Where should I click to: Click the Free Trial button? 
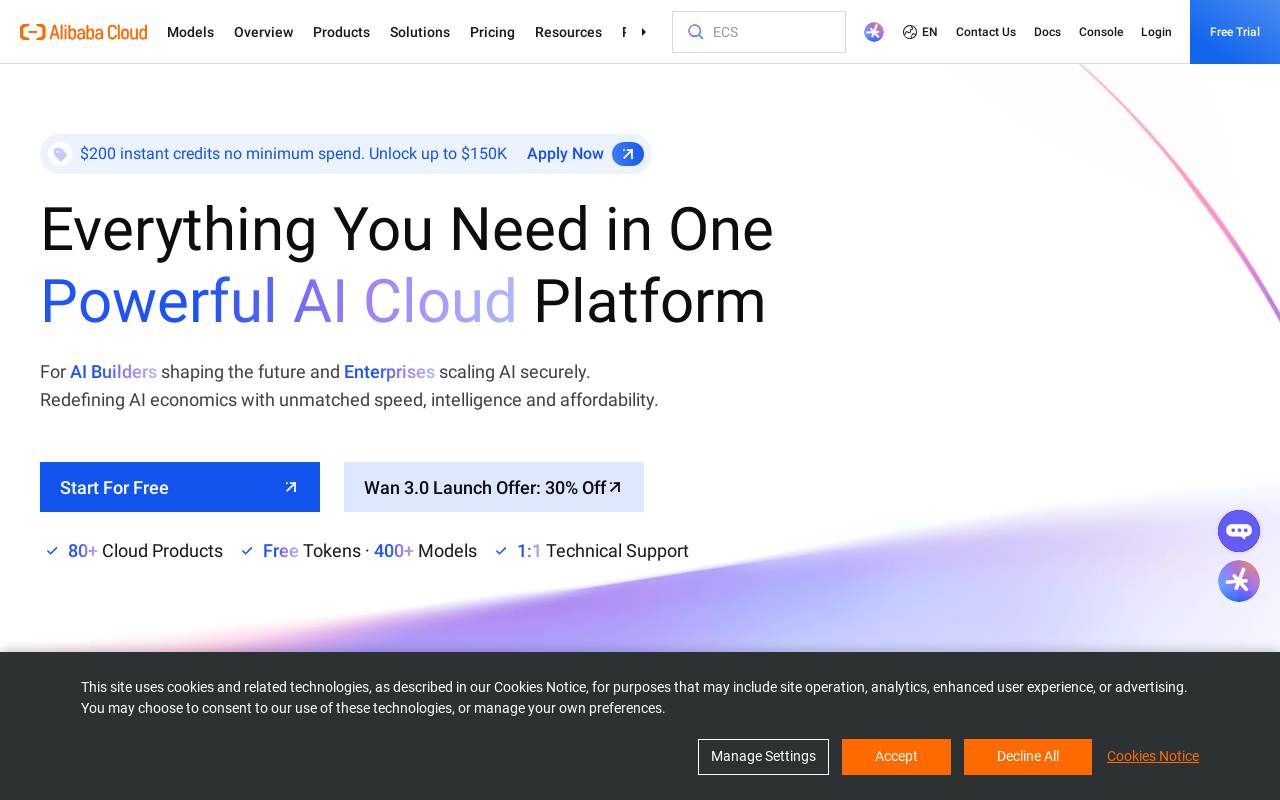coord(1235,32)
